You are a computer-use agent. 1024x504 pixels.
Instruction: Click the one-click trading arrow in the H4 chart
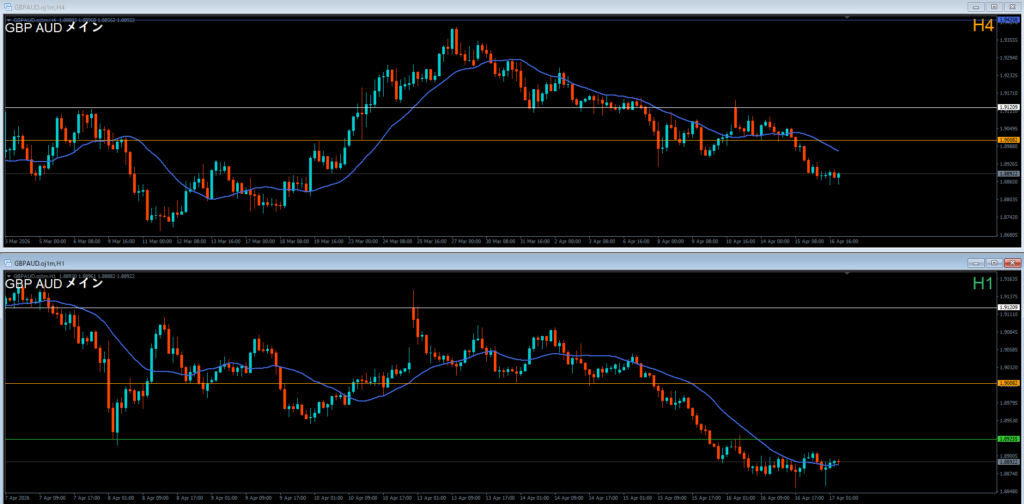click(8, 20)
